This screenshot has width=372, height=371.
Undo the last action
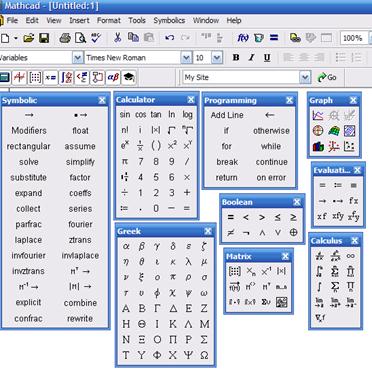pos(169,38)
